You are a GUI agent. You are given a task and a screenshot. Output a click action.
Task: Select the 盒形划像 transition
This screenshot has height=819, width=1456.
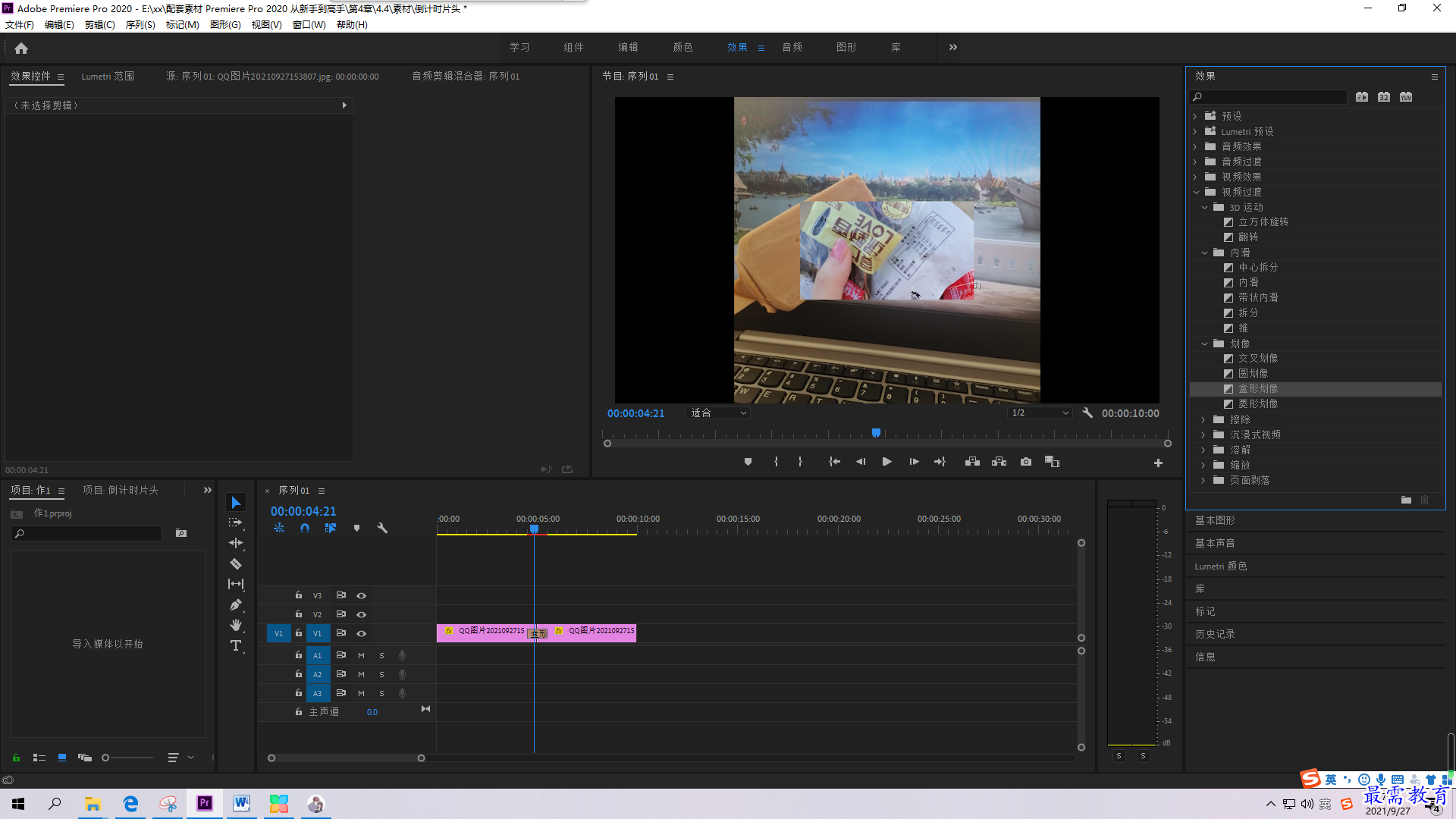(x=1315, y=389)
